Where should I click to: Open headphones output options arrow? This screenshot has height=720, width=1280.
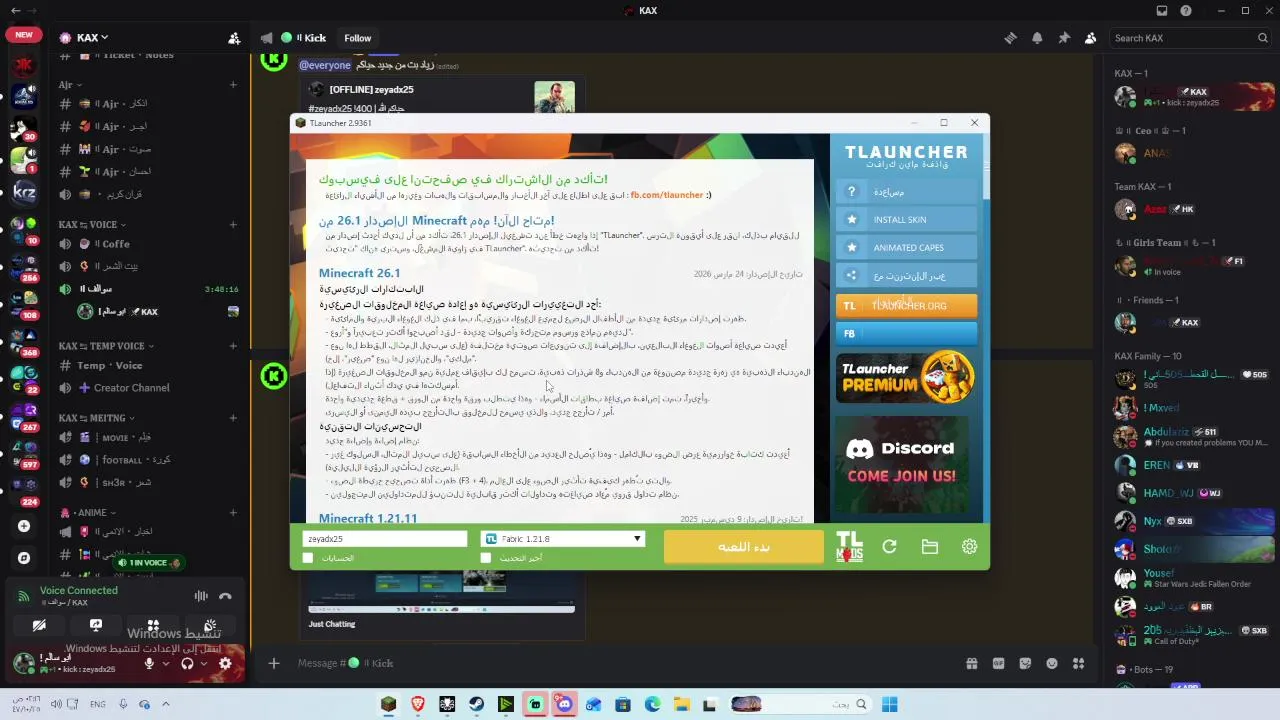point(204,663)
